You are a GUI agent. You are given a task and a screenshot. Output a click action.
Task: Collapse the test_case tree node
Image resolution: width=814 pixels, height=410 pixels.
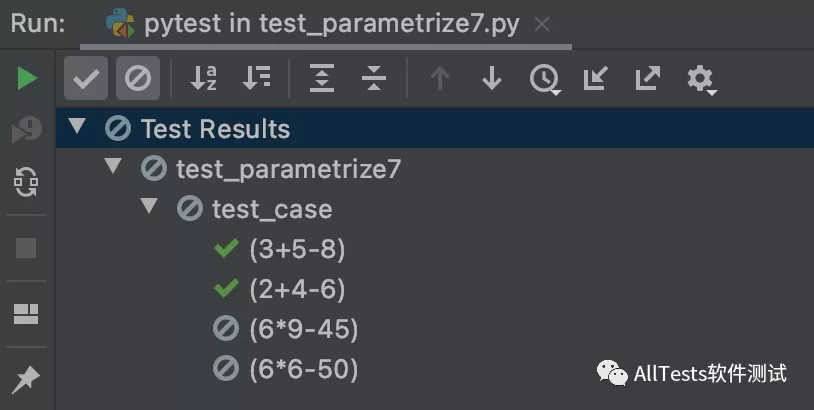(x=149, y=208)
